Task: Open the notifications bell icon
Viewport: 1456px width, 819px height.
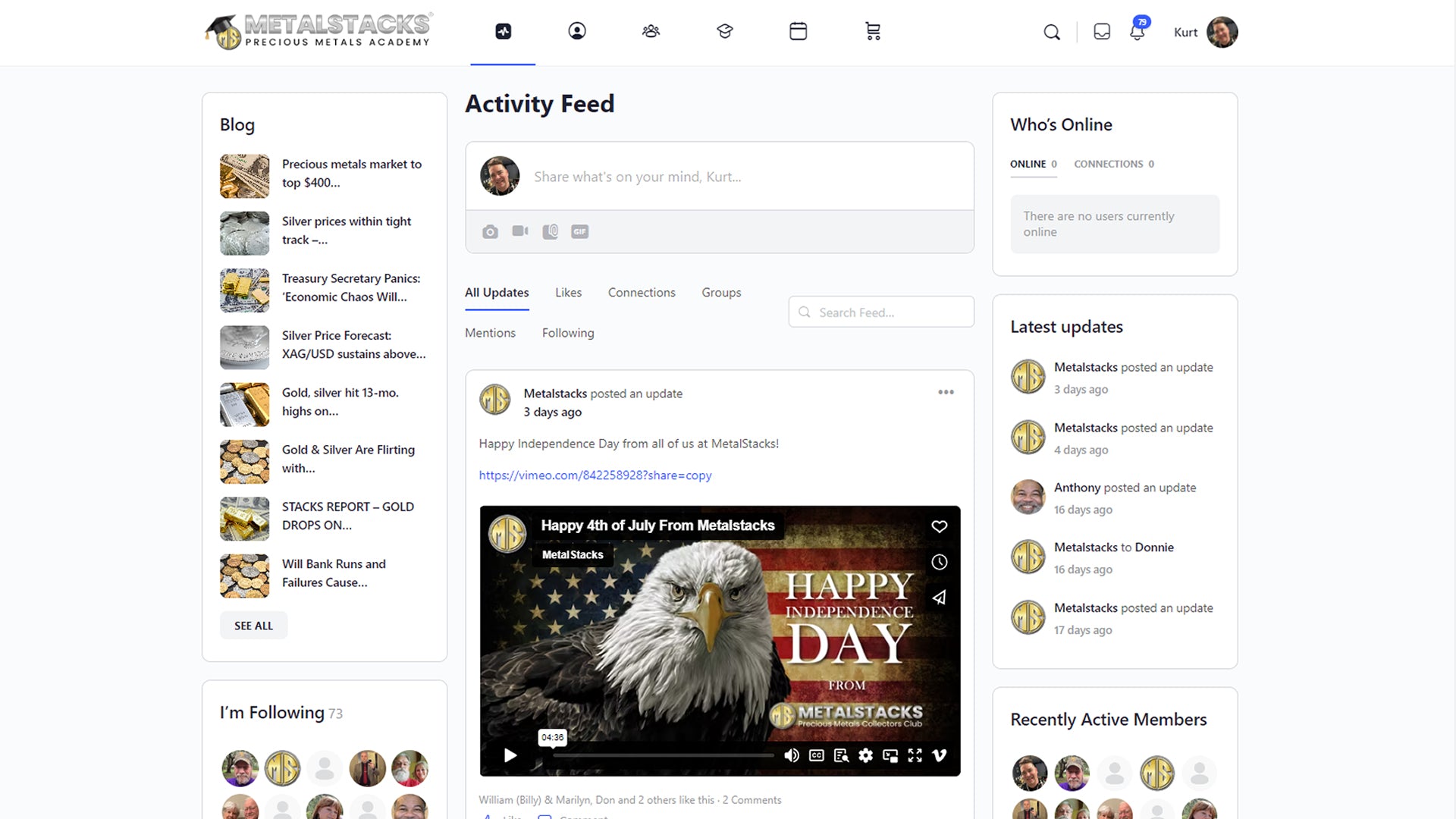Action: tap(1137, 32)
